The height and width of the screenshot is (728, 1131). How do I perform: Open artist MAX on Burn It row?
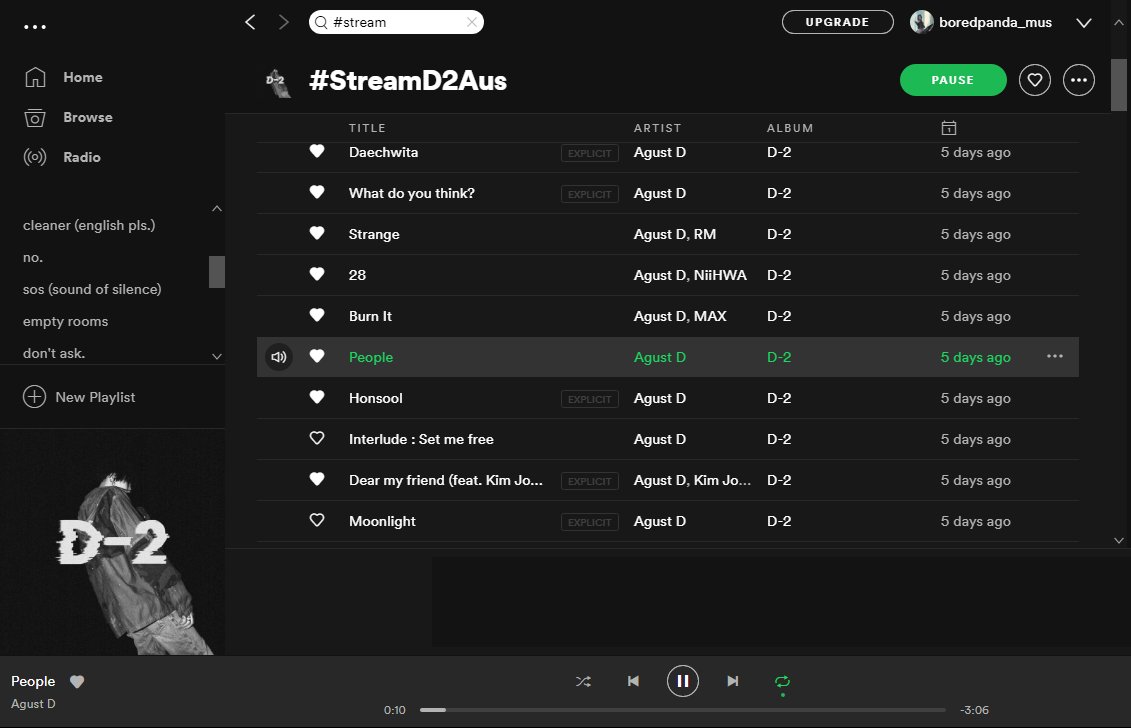[710, 316]
